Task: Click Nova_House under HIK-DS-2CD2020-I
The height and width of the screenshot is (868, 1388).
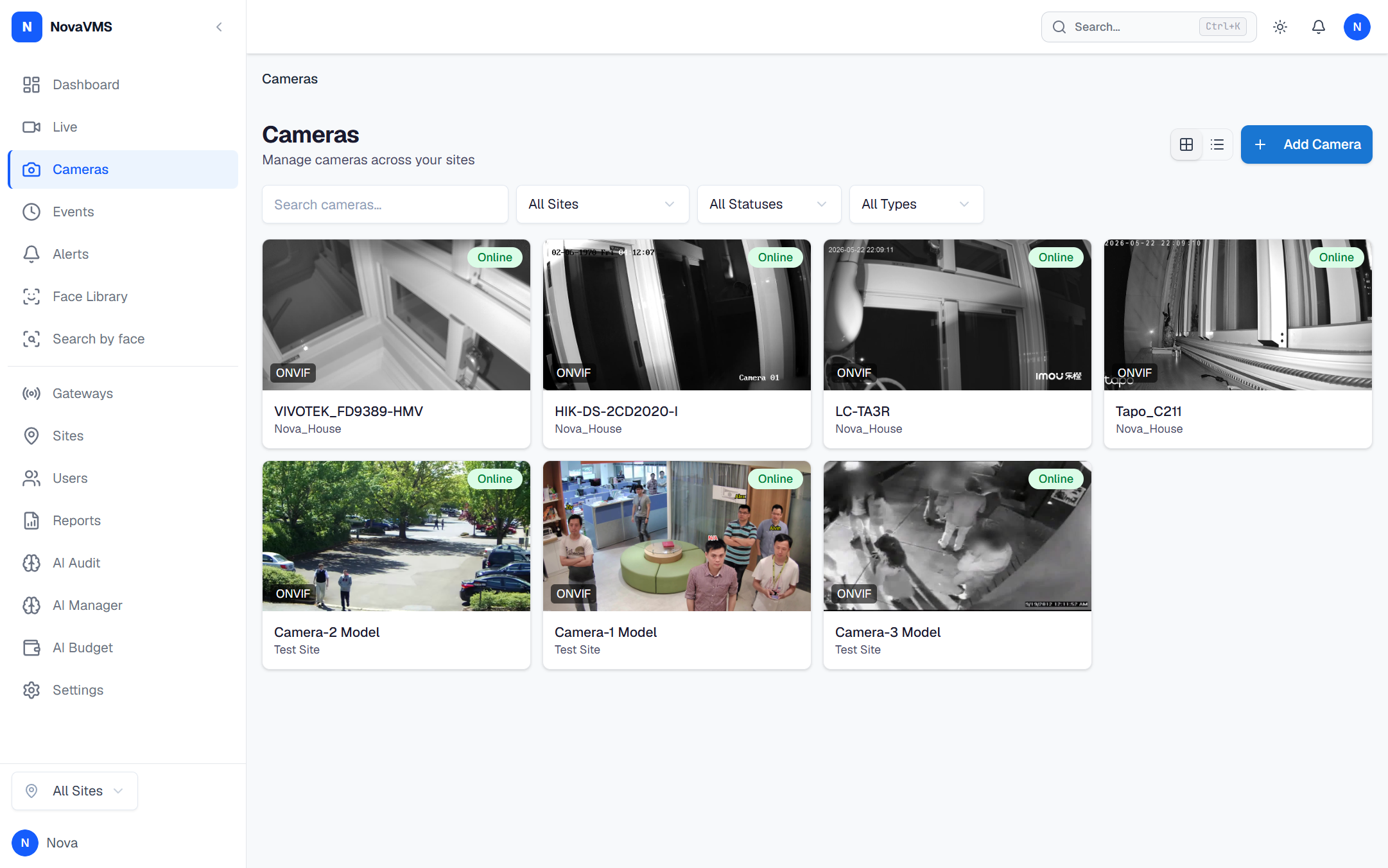Action: (x=588, y=429)
